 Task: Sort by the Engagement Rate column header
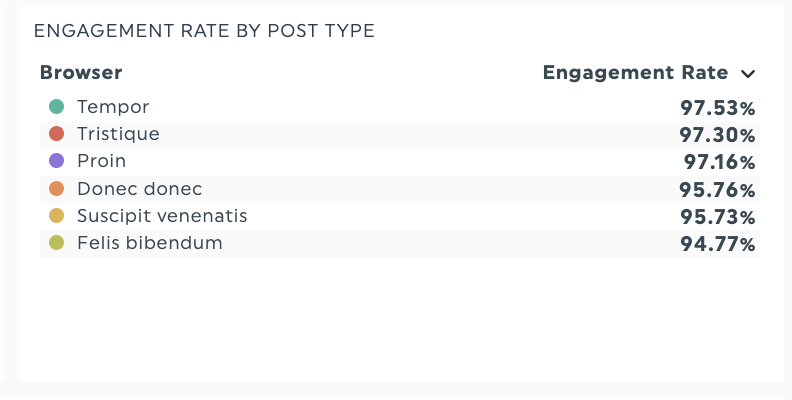click(x=635, y=72)
